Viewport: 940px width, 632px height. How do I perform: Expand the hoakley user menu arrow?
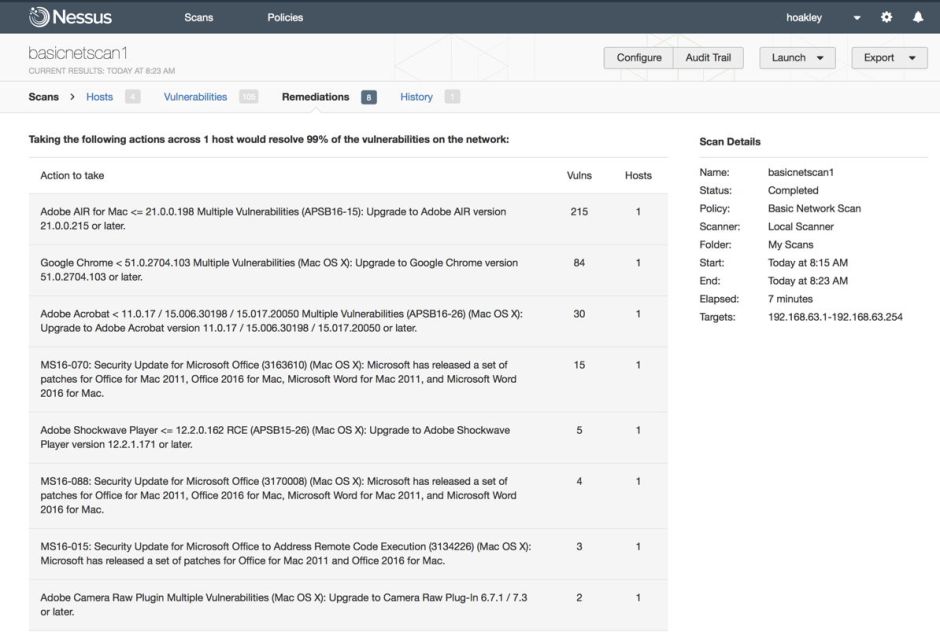point(857,18)
